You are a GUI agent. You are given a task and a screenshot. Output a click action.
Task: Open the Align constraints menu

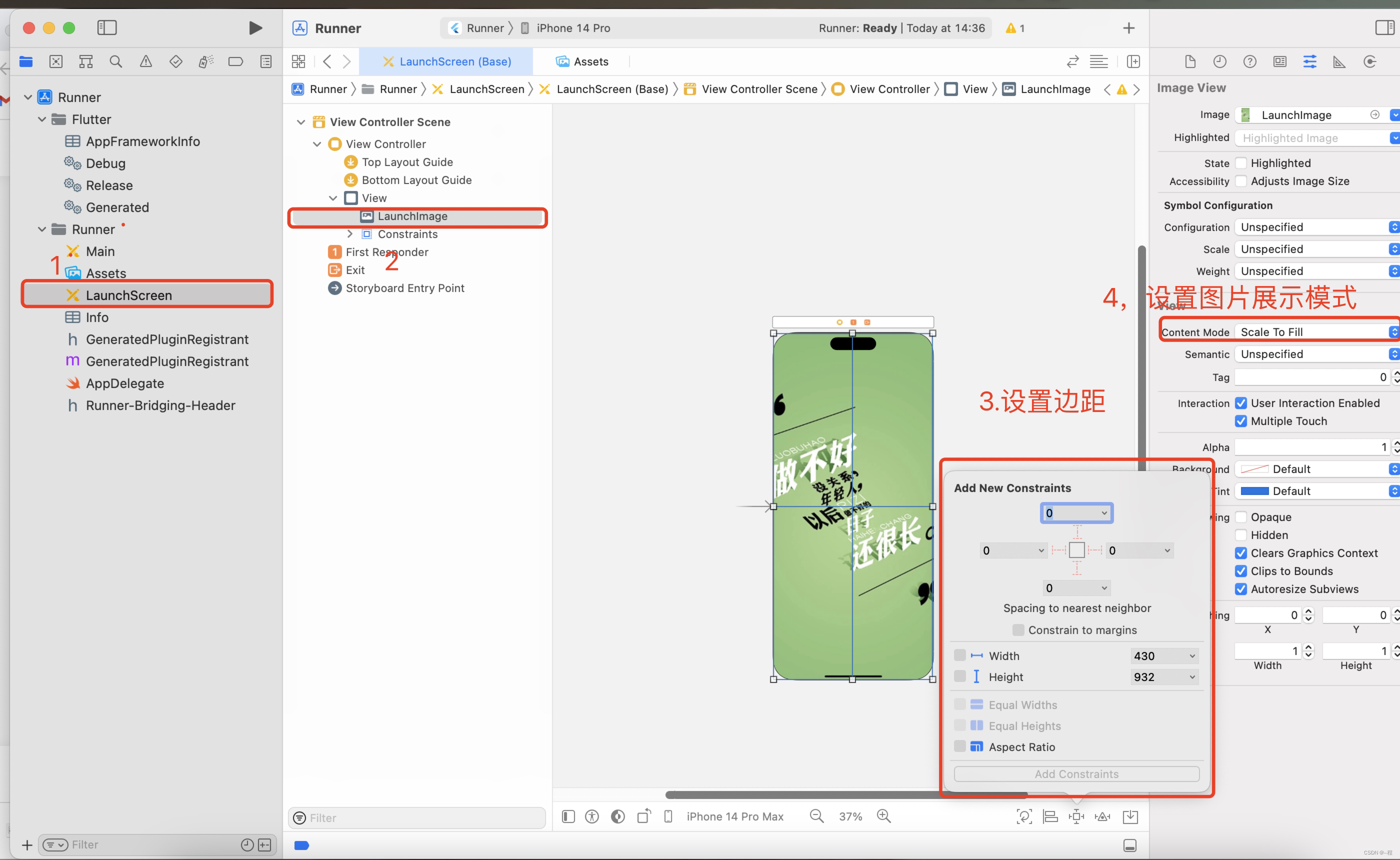tap(1050, 817)
